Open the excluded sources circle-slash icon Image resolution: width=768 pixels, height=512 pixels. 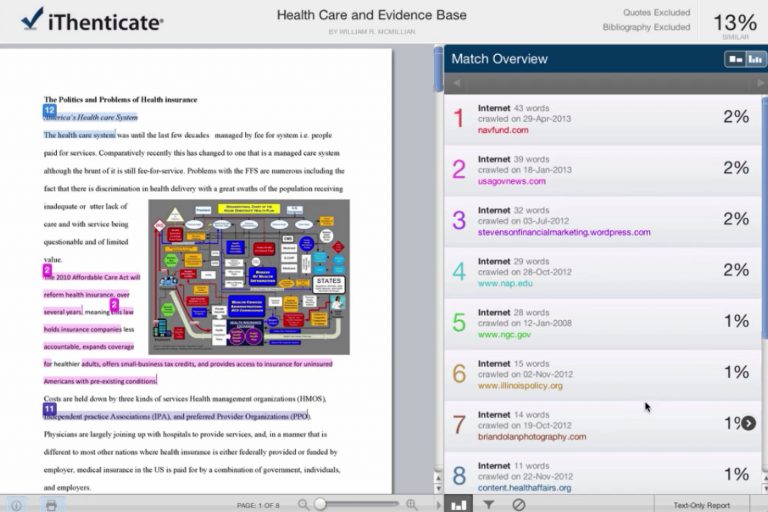tap(519, 505)
